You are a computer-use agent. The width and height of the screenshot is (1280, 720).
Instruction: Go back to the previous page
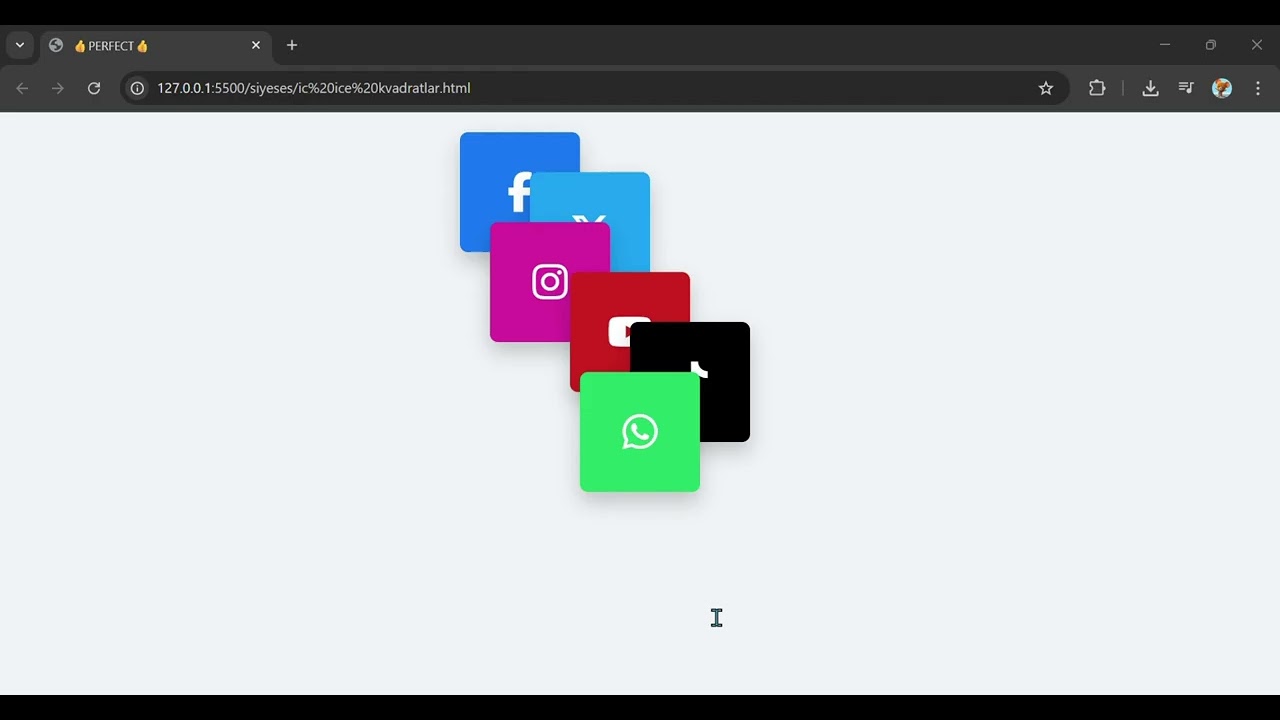(22, 88)
